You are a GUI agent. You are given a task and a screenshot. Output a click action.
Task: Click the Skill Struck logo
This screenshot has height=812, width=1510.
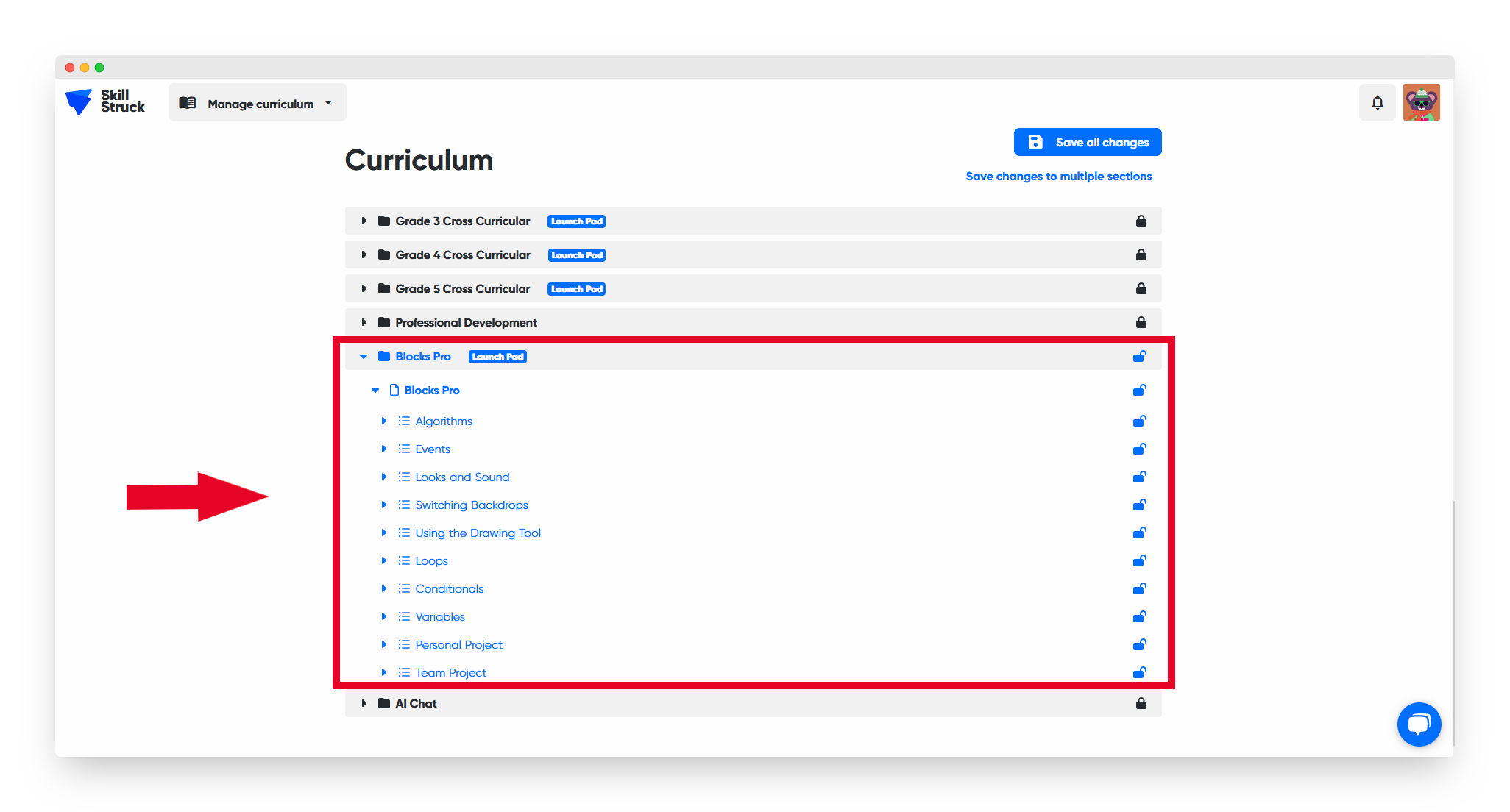pos(105,101)
